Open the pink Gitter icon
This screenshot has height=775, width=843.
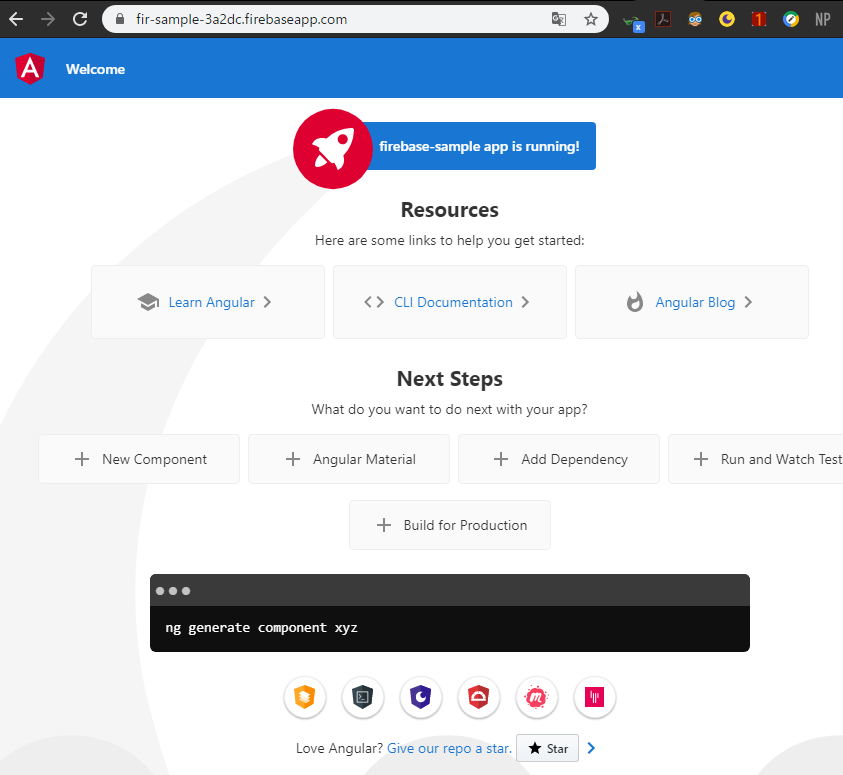595,697
